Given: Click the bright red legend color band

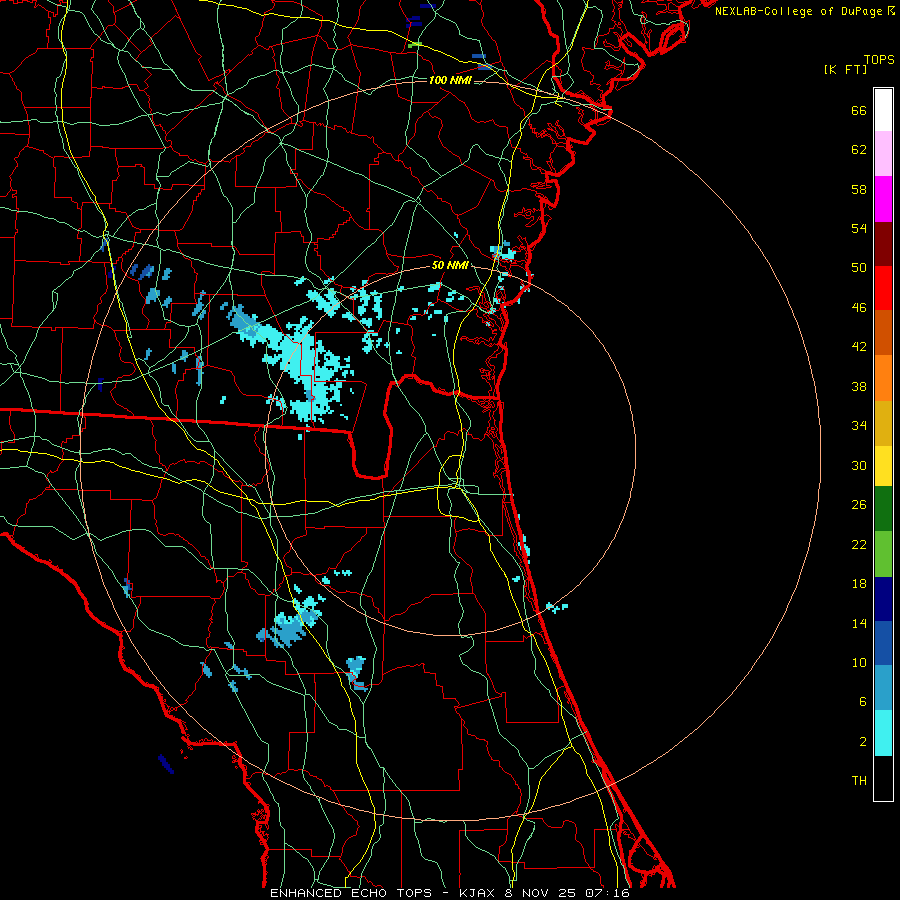Looking at the screenshot, I should click(883, 288).
